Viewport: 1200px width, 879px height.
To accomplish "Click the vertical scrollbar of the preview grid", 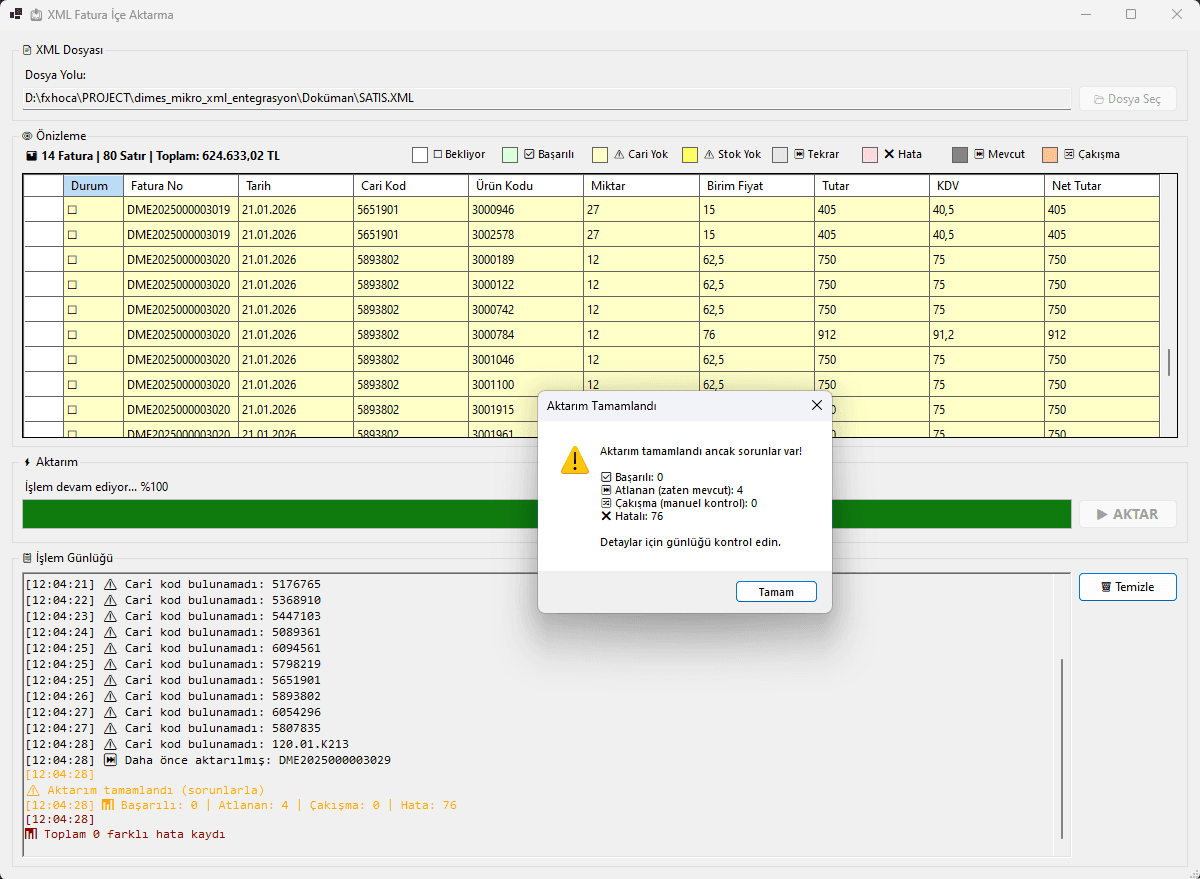I will coord(1168,362).
